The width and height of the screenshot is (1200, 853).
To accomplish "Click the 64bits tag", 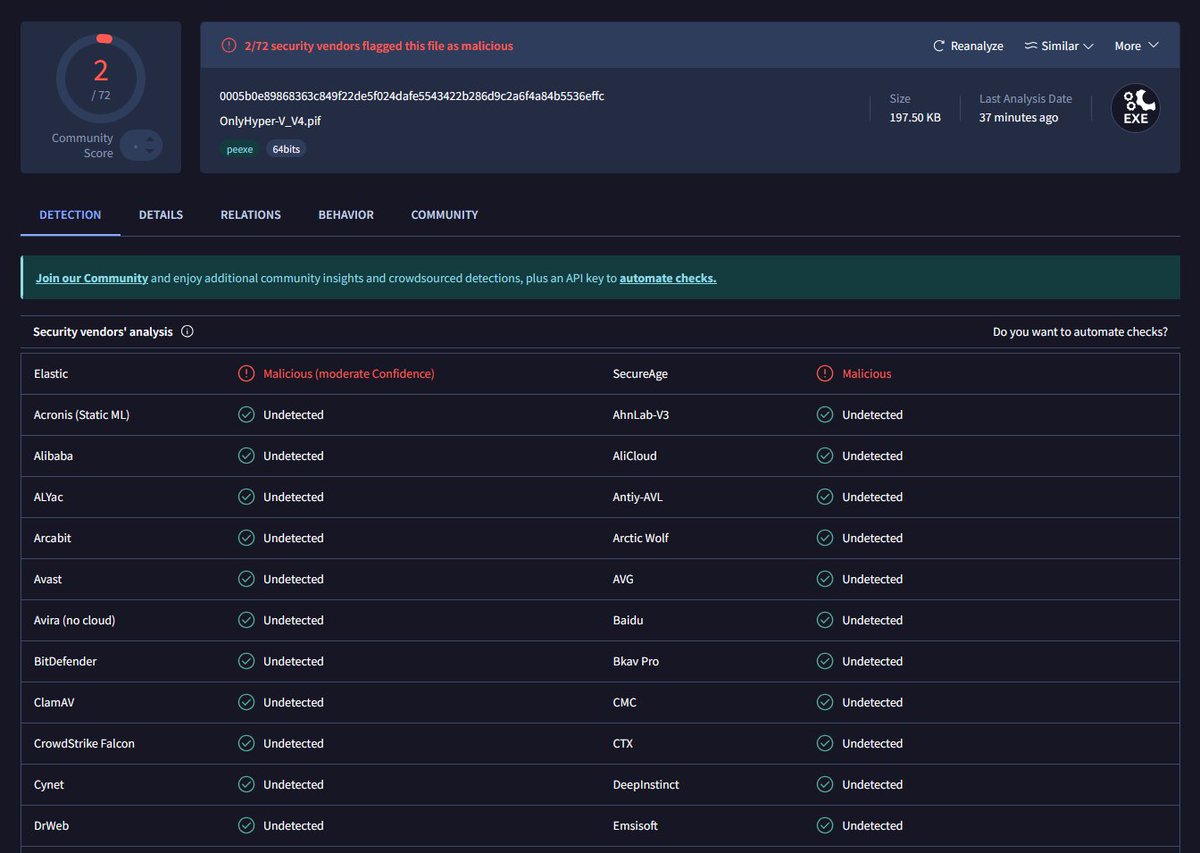I will (286, 149).
